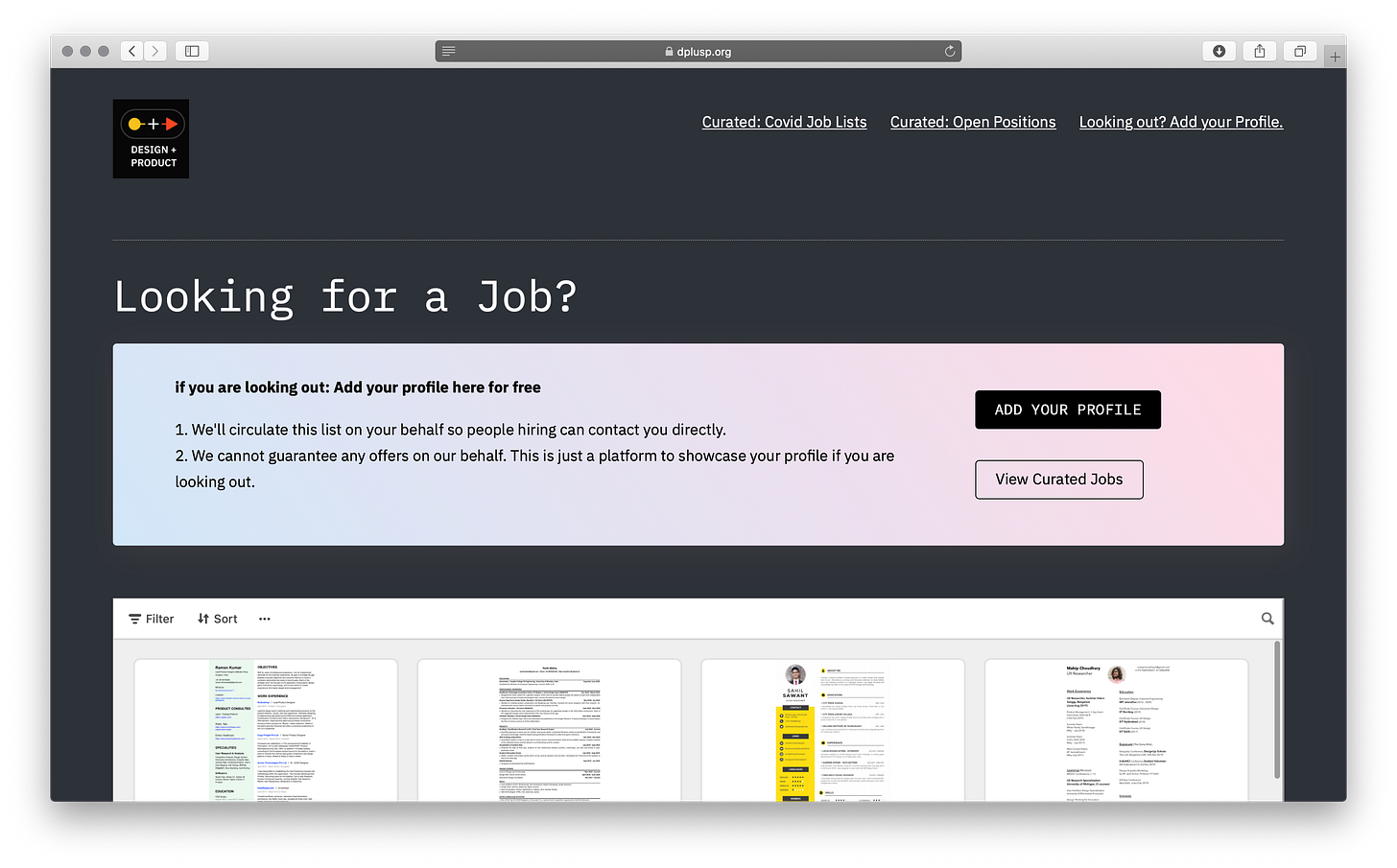Open Curated: Covid Job Lists link
Image resolution: width=1397 pixels, height=868 pixels.
pos(784,122)
